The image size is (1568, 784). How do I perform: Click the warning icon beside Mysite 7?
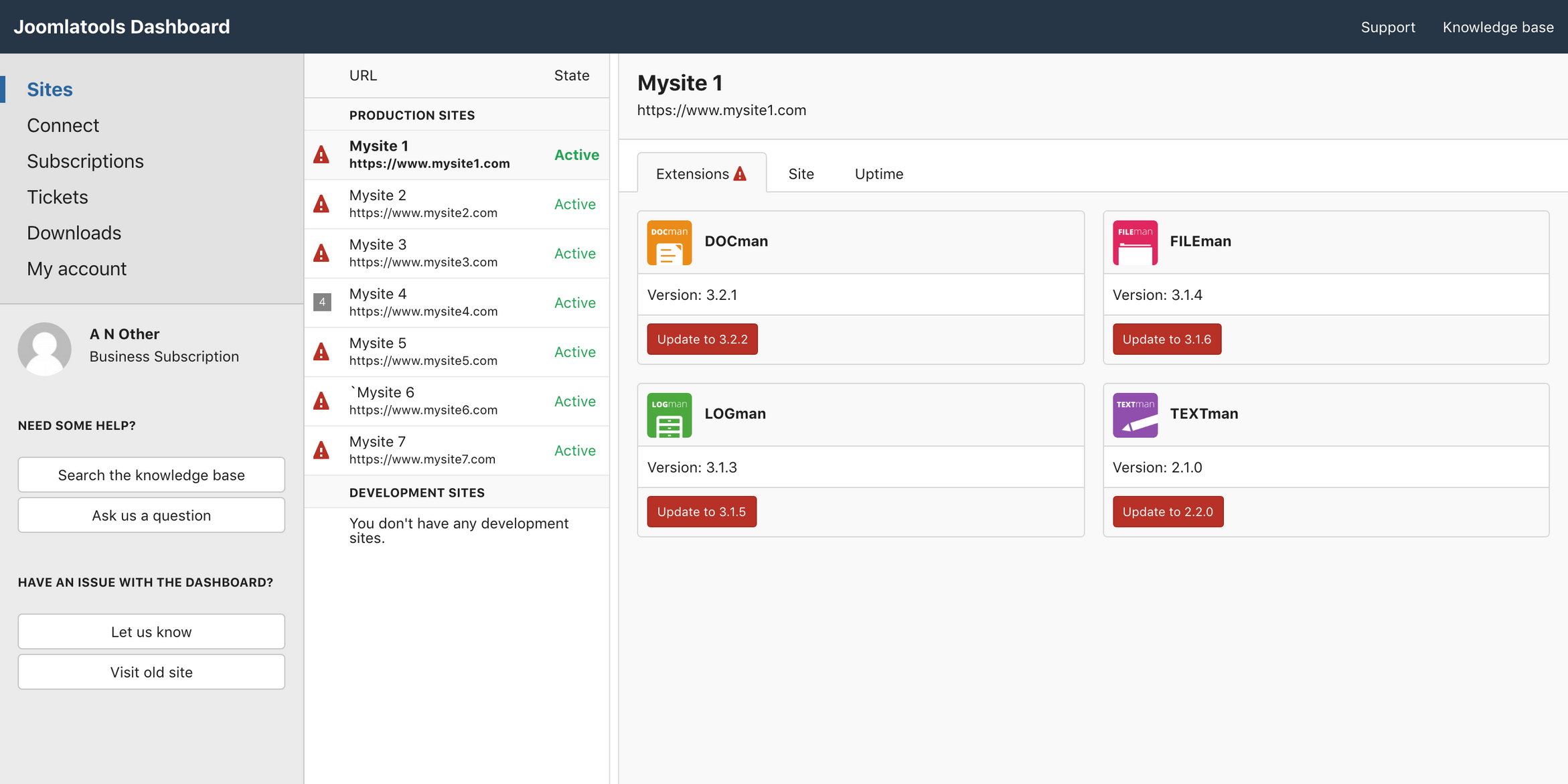(x=321, y=450)
